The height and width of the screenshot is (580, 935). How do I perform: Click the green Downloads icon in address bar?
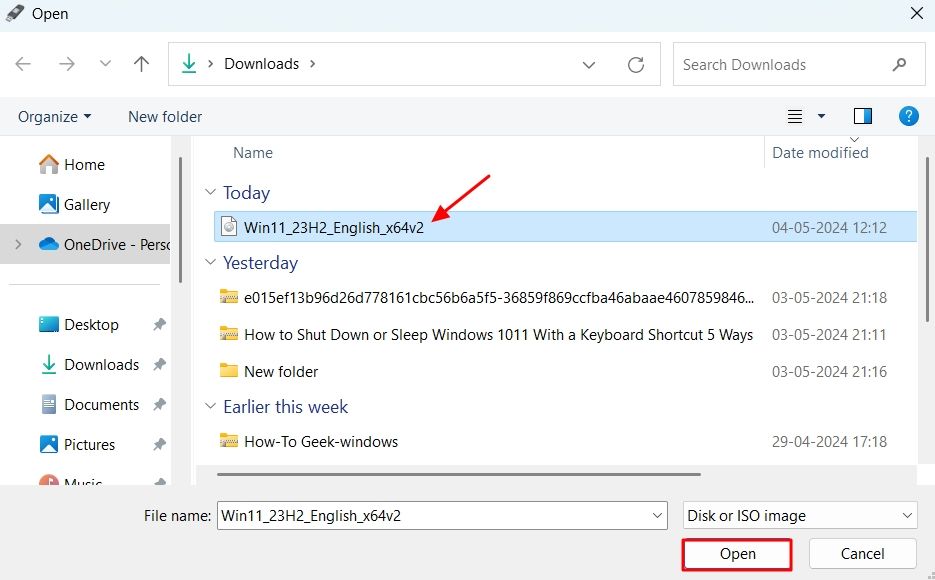189,63
